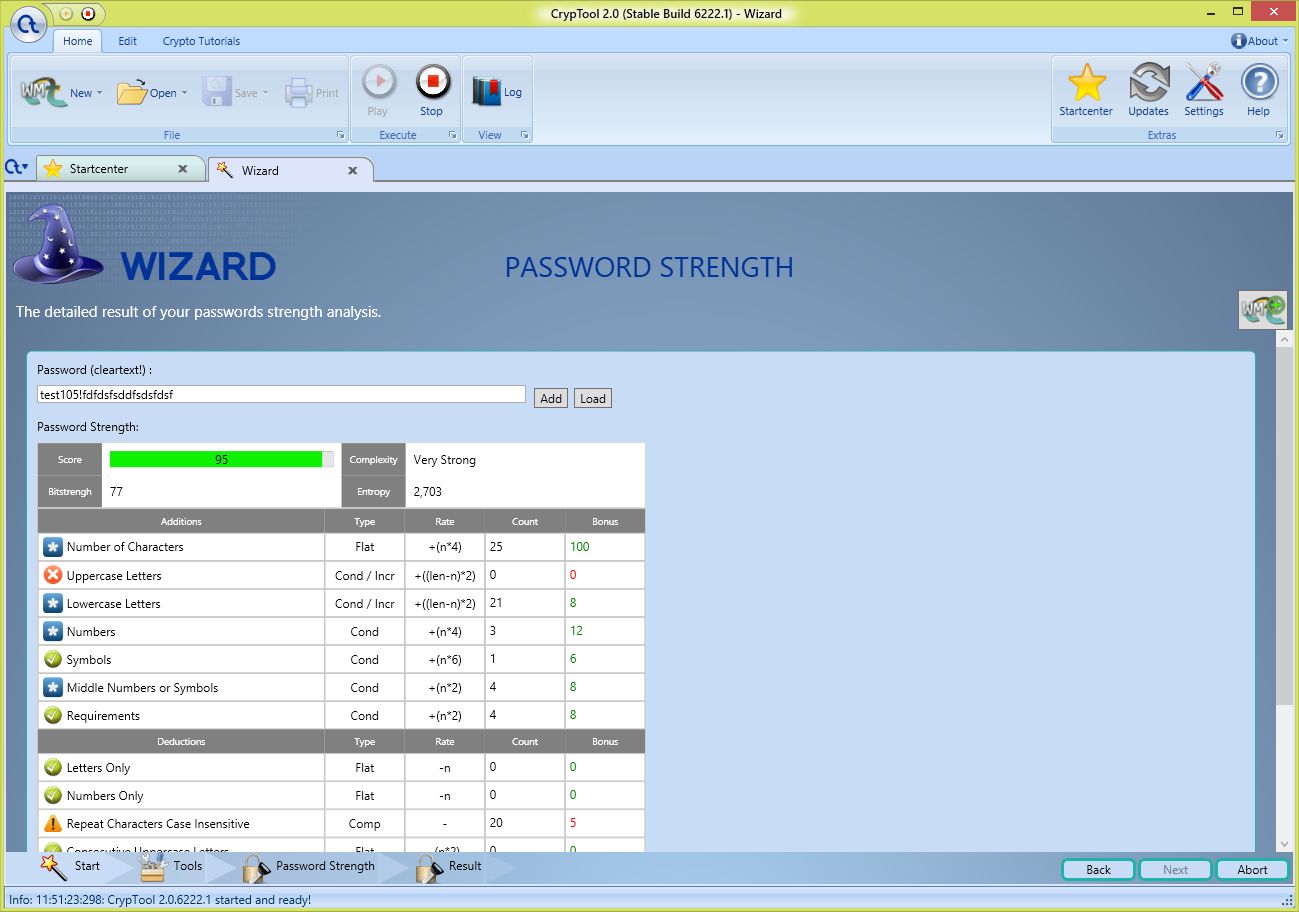
Task: Expand the Execute group launcher
Action: pyautogui.click(x=453, y=135)
